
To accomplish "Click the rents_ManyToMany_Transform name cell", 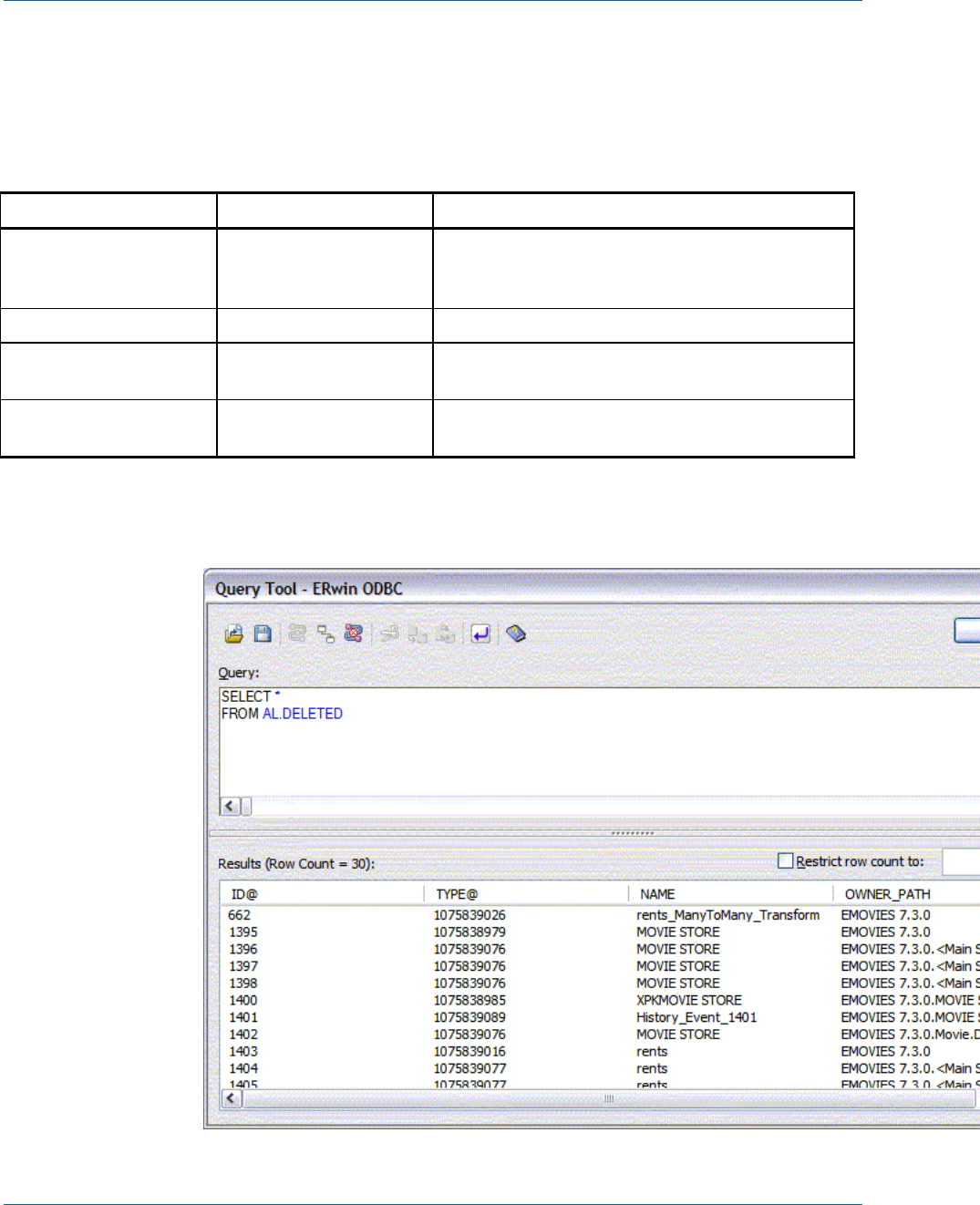I will [x=727, y=915].
